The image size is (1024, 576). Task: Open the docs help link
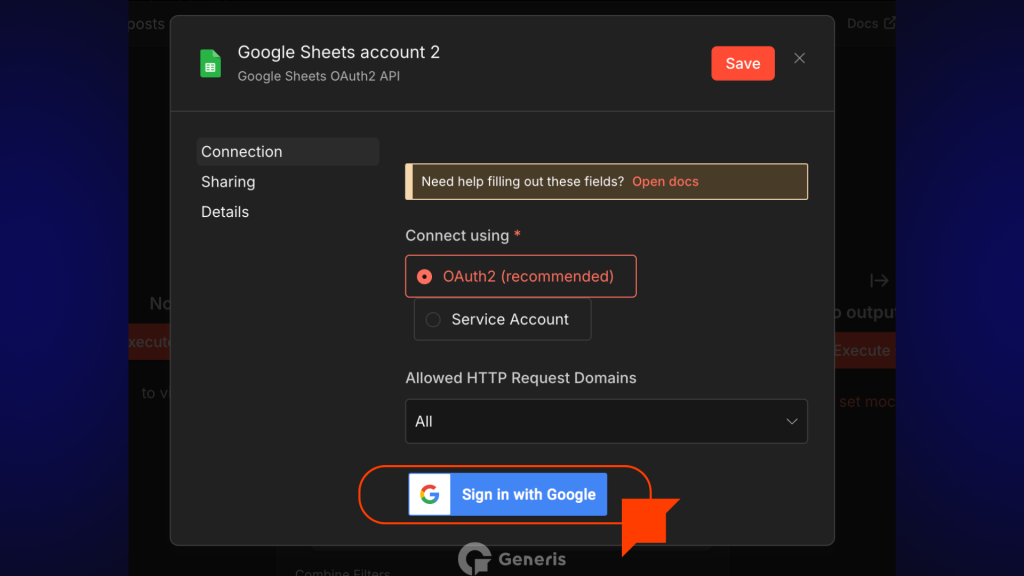click(665, 182)
